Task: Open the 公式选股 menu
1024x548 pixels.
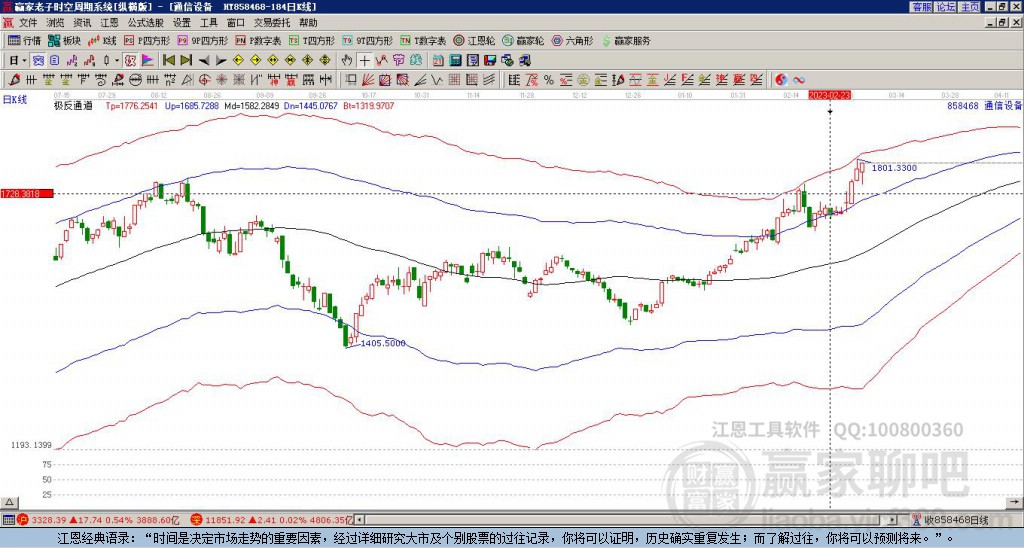Action: 146,23
